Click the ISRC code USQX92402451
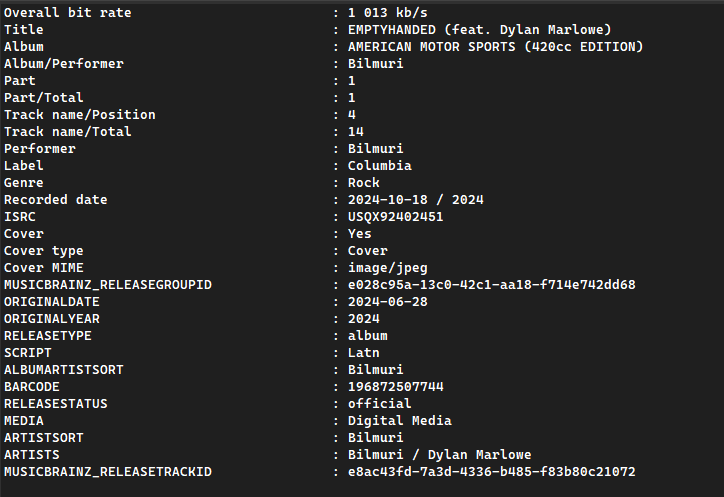724x497 pixels. pyautogui.click(x=395, y=217)
